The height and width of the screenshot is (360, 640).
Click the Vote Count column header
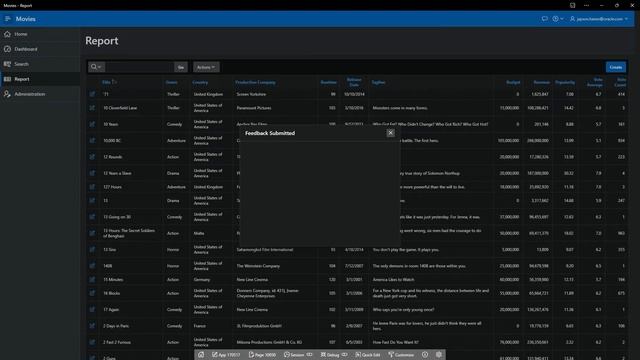pos(620,82)
